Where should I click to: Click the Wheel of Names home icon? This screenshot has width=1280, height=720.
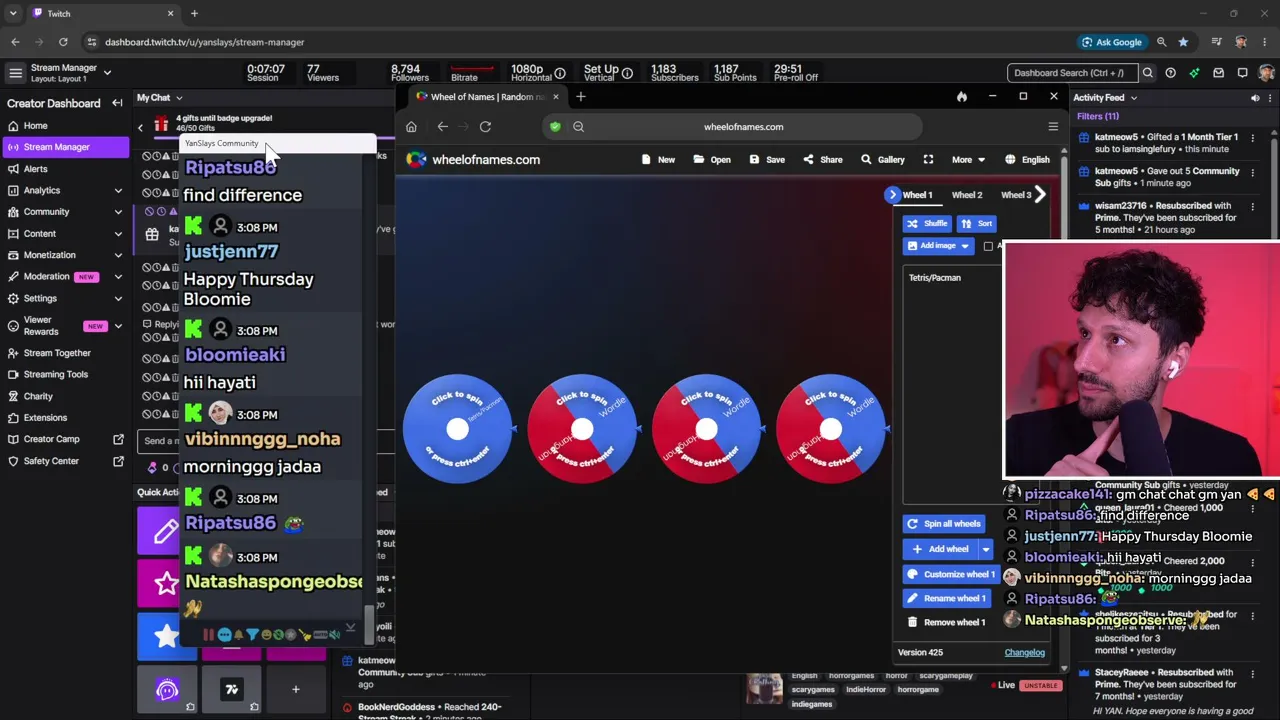(x=411, y=127)
